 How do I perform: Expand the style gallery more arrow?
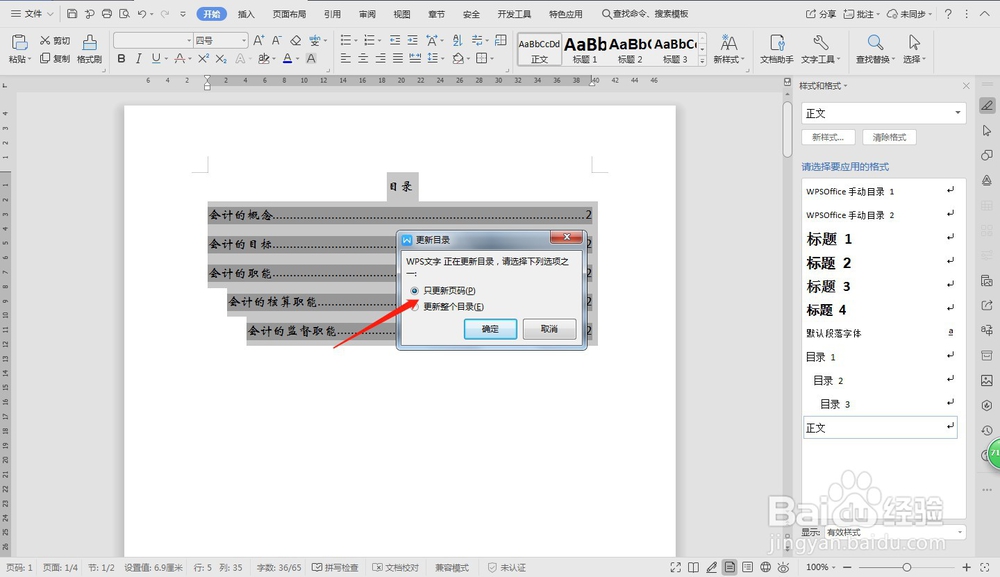pyautogui.click(x=702, y=61)
